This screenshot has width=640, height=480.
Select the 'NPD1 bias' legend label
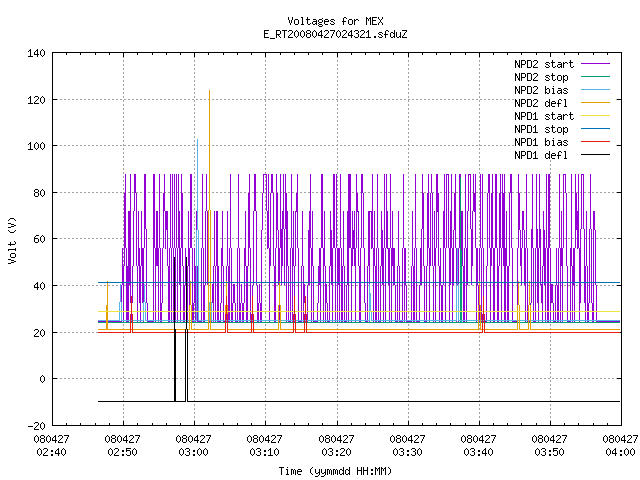click(541, 142)
